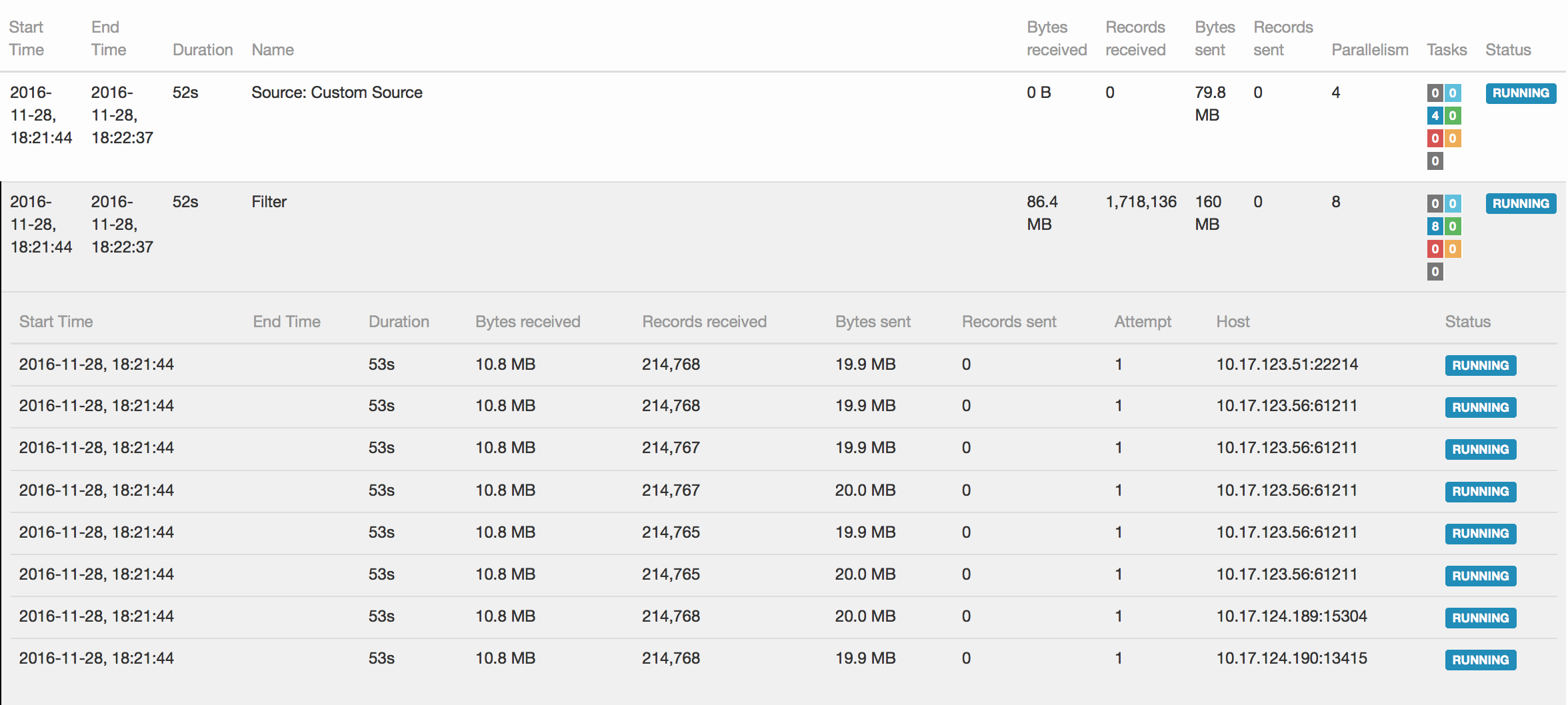The image size is (1568, 705).
Task: Click subtasks table Duration header
Action: tap(399, 322)
